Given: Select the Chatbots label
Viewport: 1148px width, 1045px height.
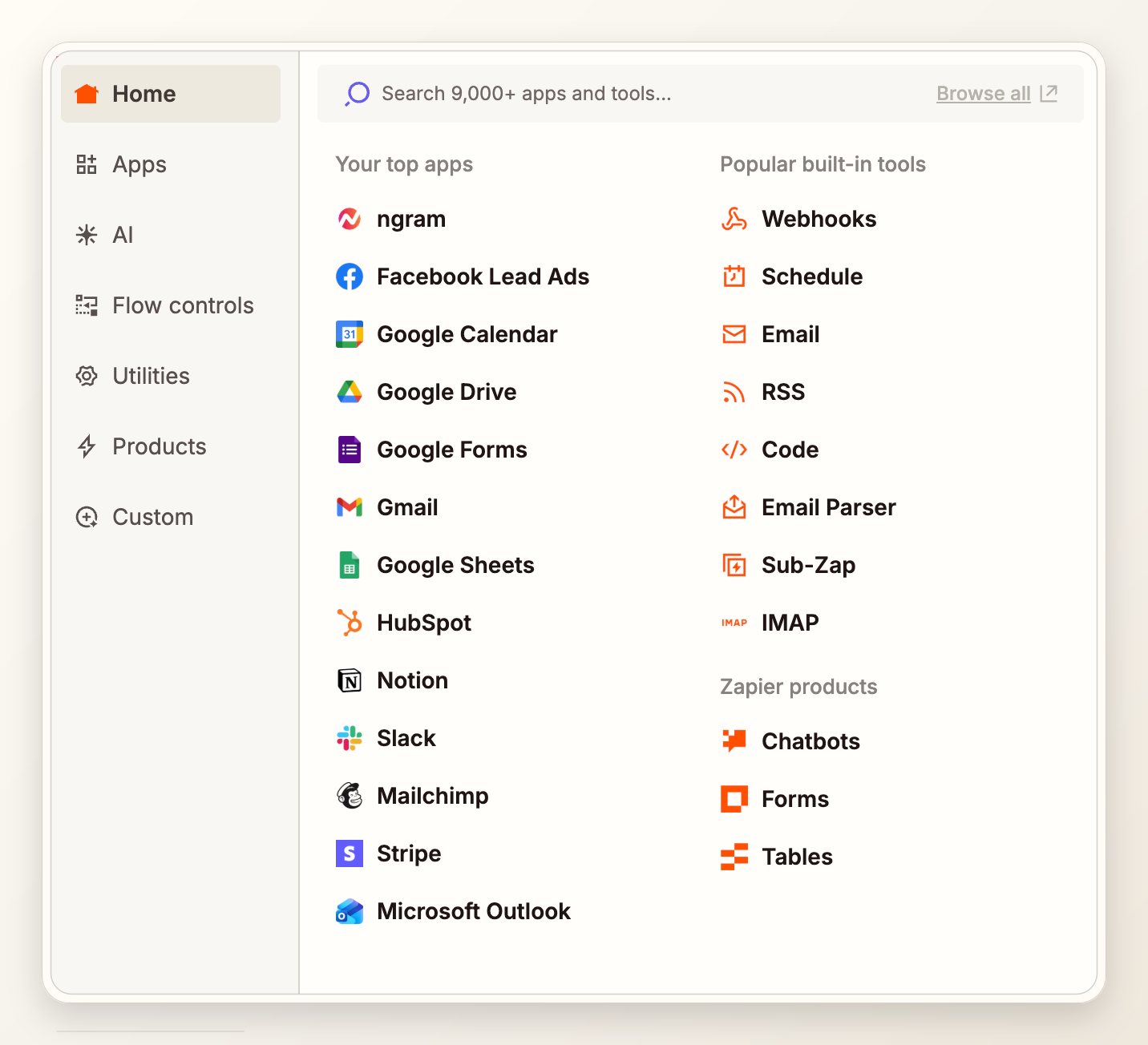Looking at the screenshot, I should tap(811, 741).
